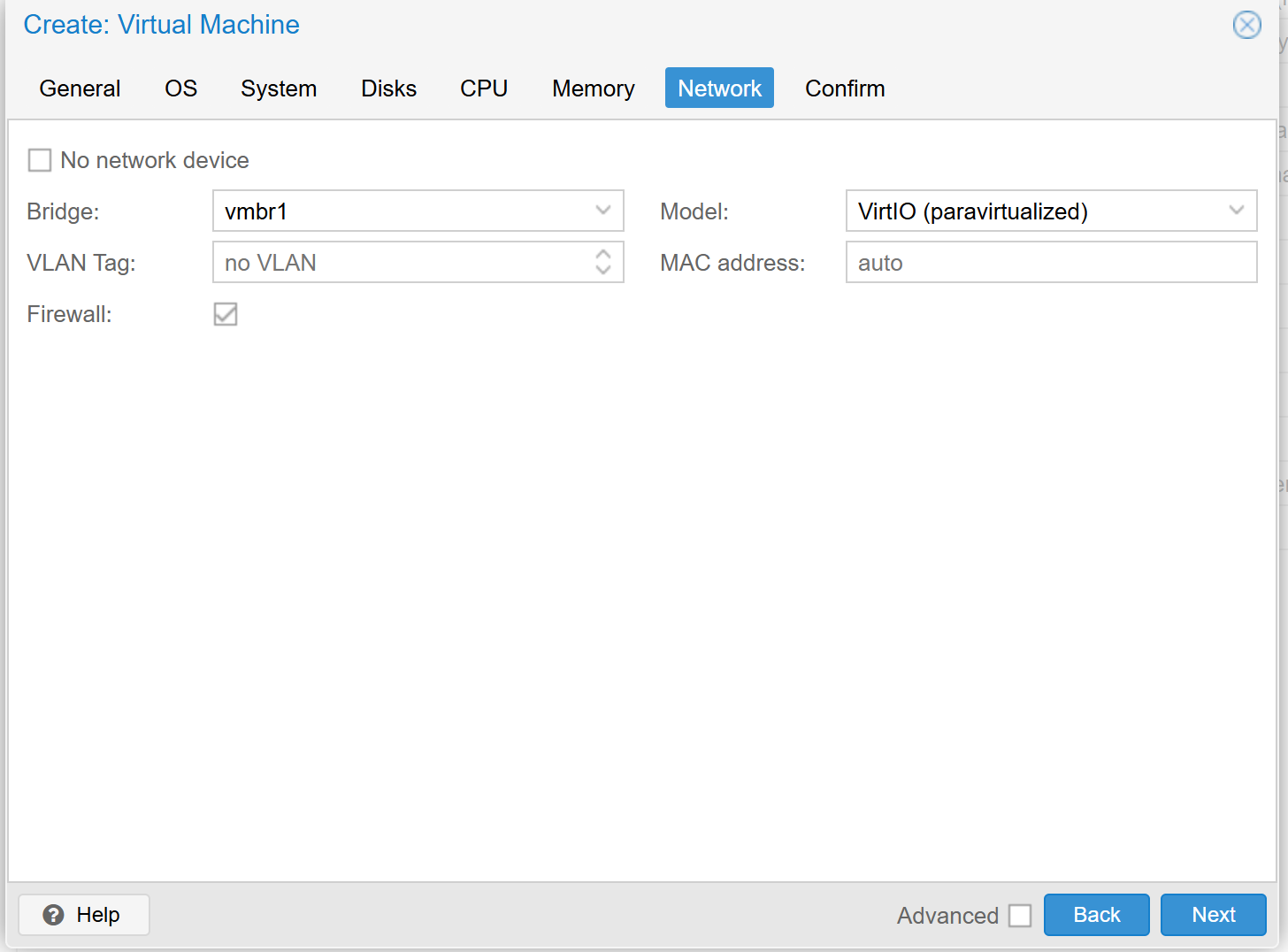Click the MAC address input field
This screenshot has height=952, width=1288.
coord(1052,262)
